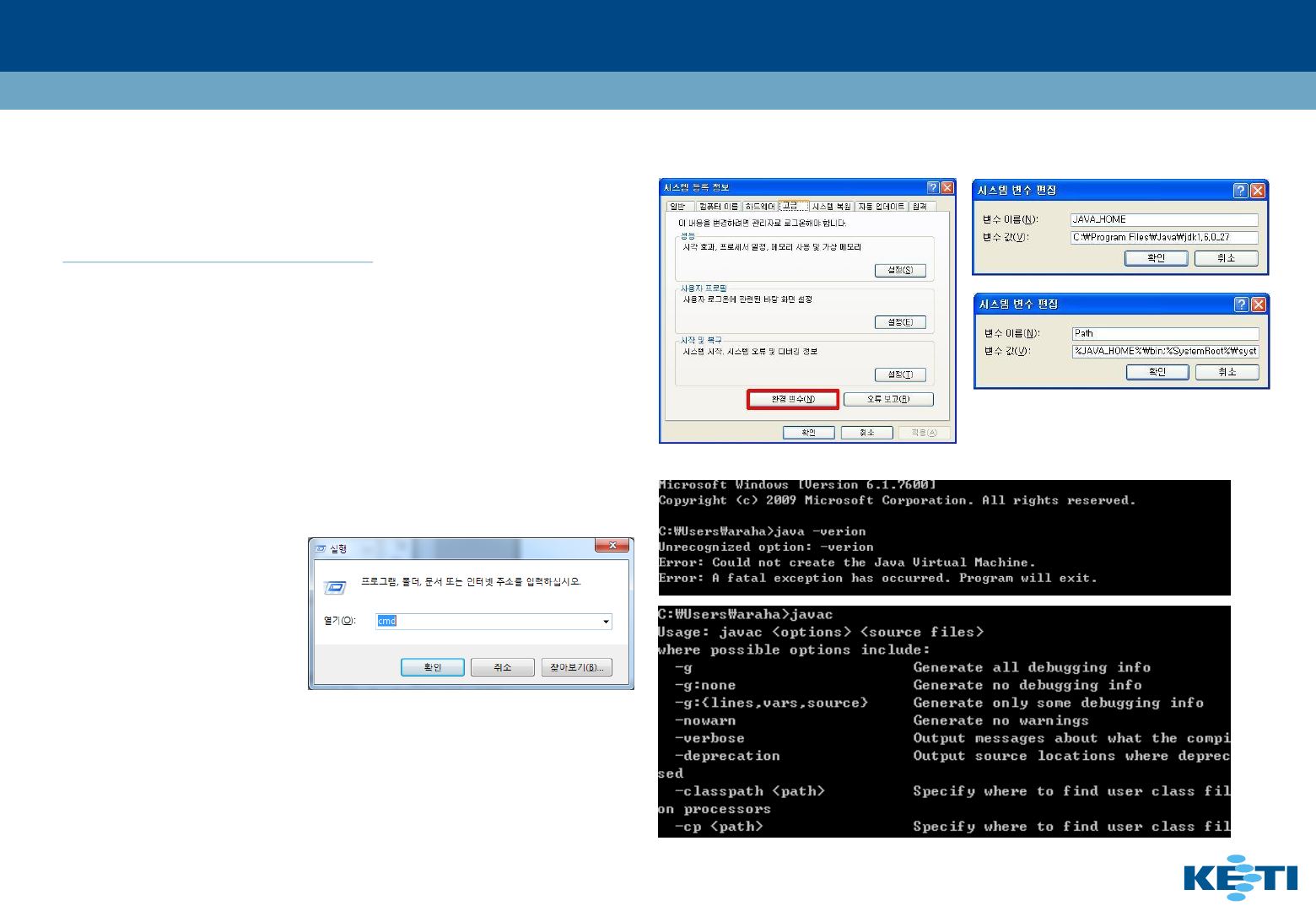This screenshot has width=1316, height=911.
Task: Confirm 시스템 등록 정보 dialog with 확인
Action: (x=808, y=433)
